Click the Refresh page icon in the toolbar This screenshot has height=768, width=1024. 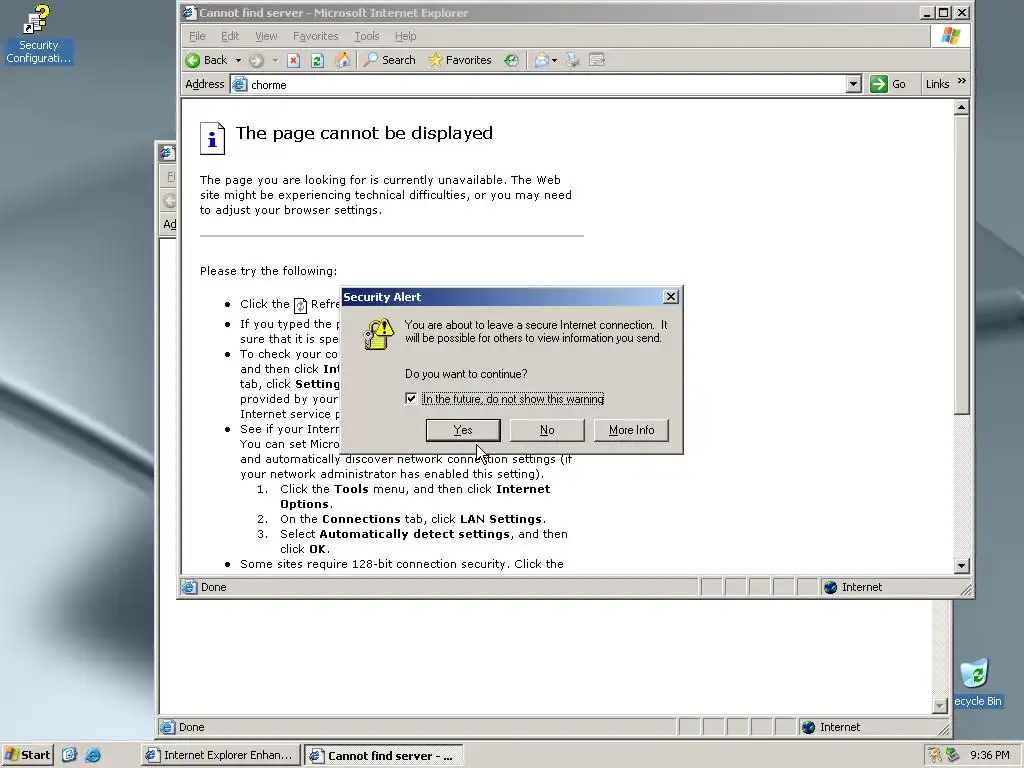317,61
